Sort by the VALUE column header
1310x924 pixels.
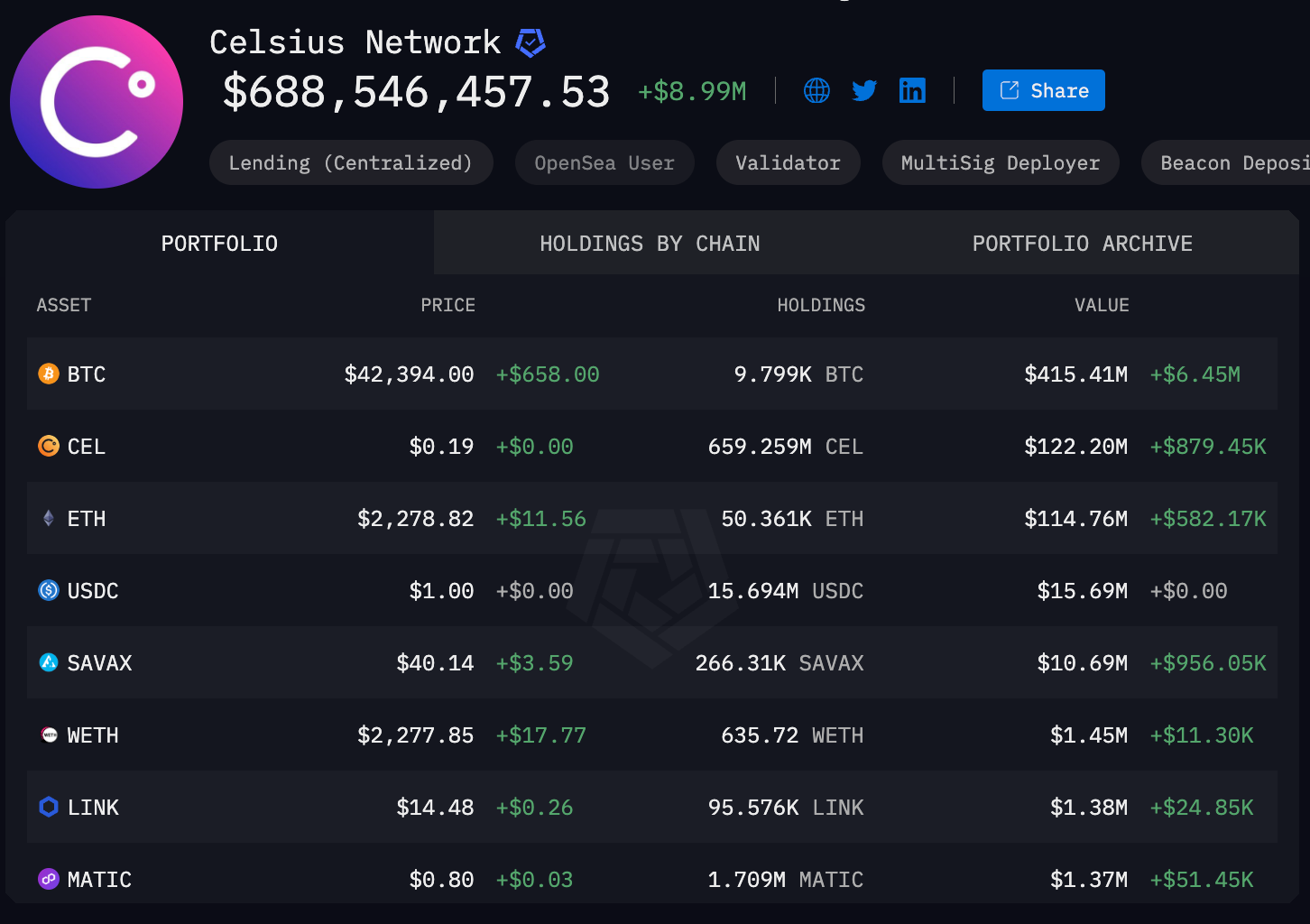[x=1102, y=305]
